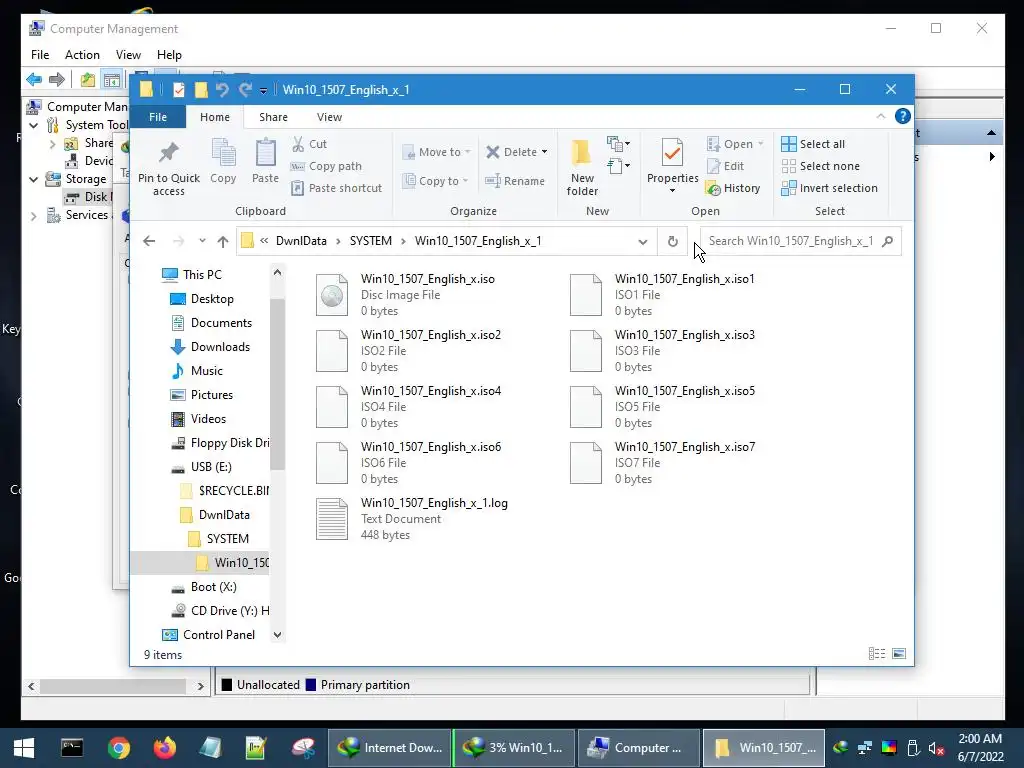Launch Chrome from the taskbar
The width and height of the screenshot is (1024, 768).
(x=119, y=748)
